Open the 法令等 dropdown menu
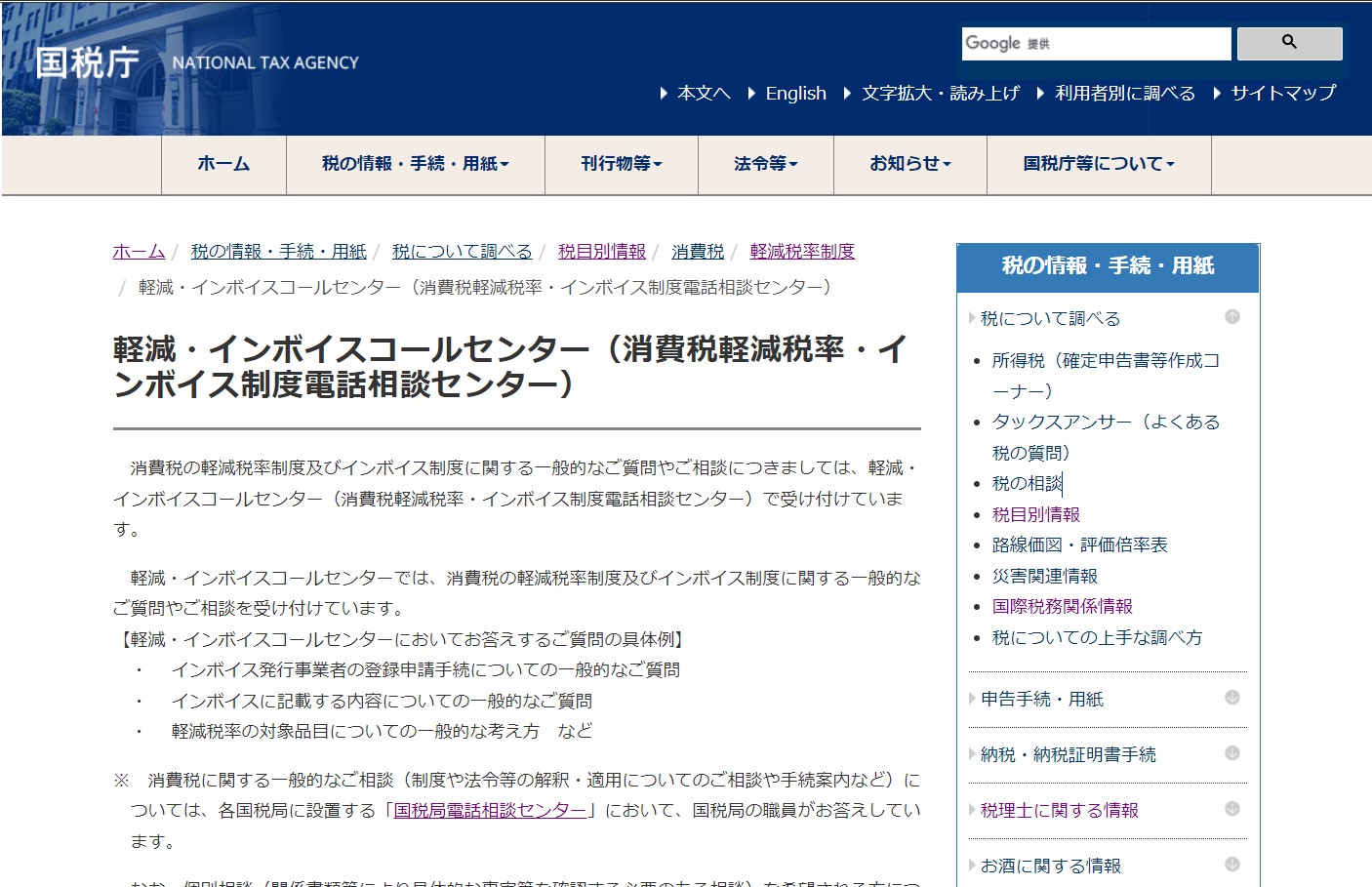The image size is (1372, 887). 765,164
